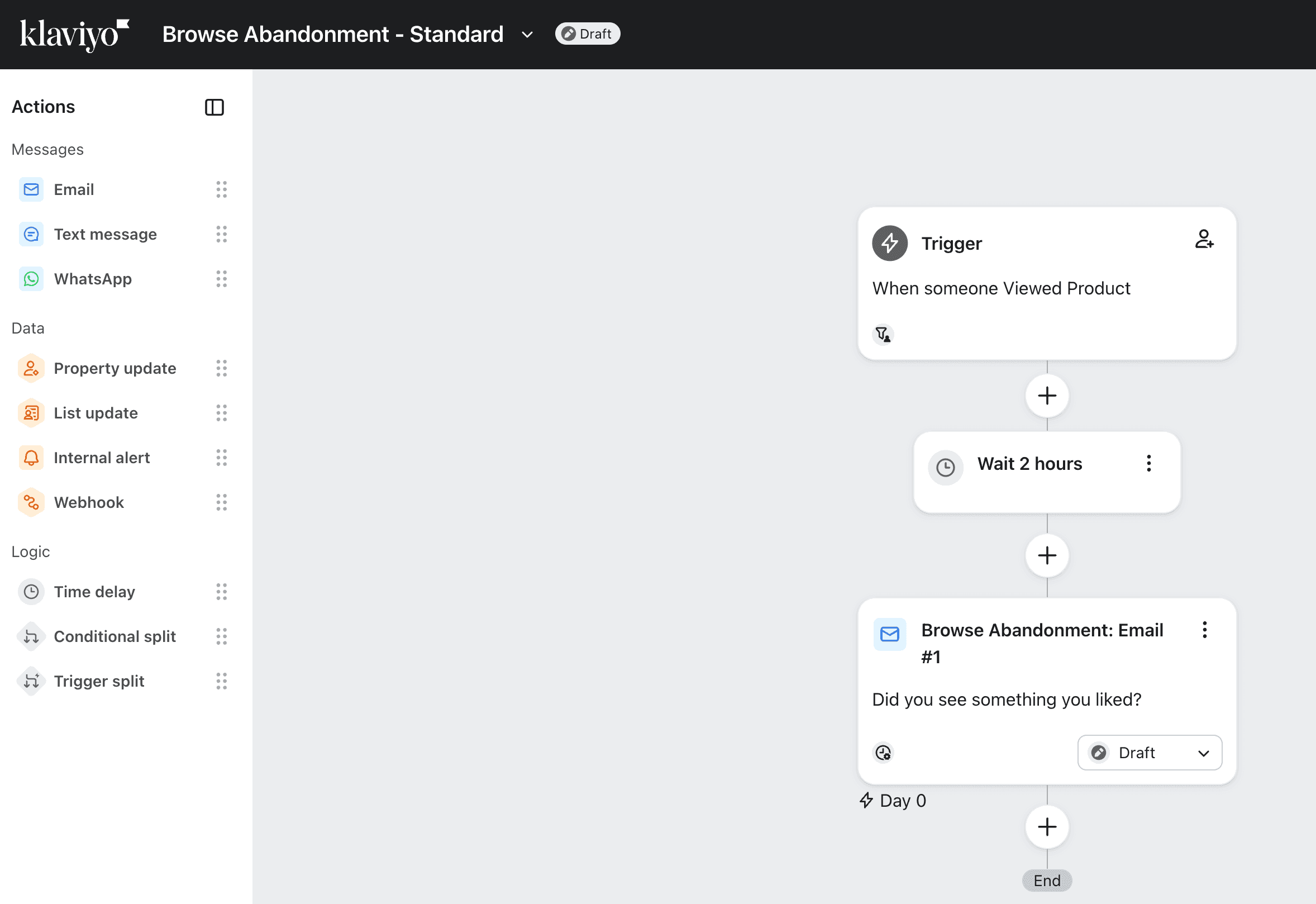
Task: Open the Browse Abandonment Email #1 options menu
Action: (x=1204, y=630)
